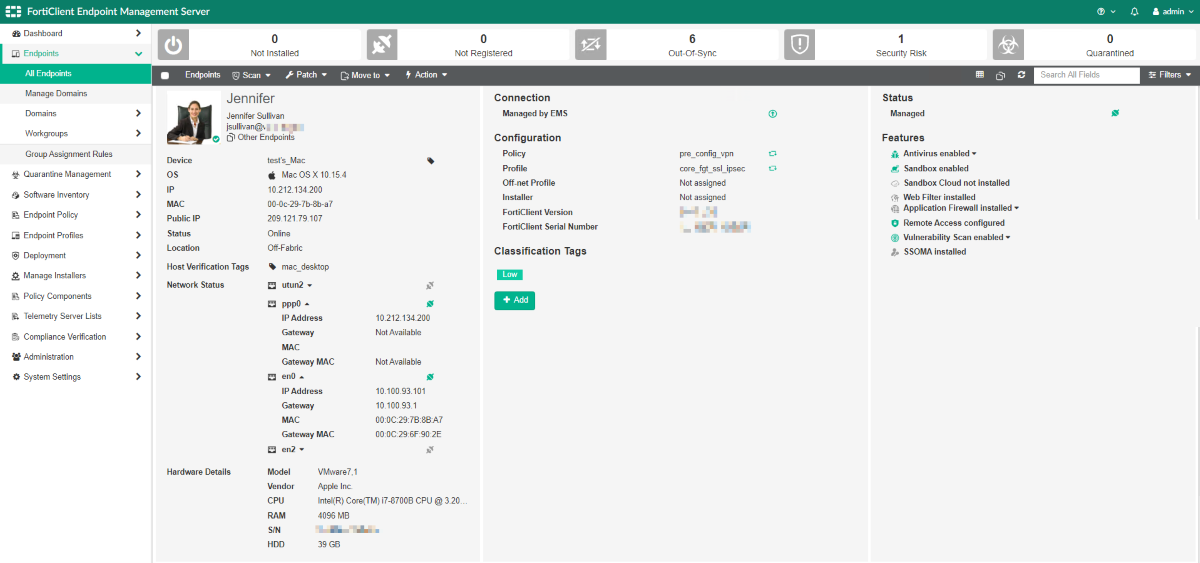
Task: Open Software Inventory in sidebar
Action: coord(75,194)
